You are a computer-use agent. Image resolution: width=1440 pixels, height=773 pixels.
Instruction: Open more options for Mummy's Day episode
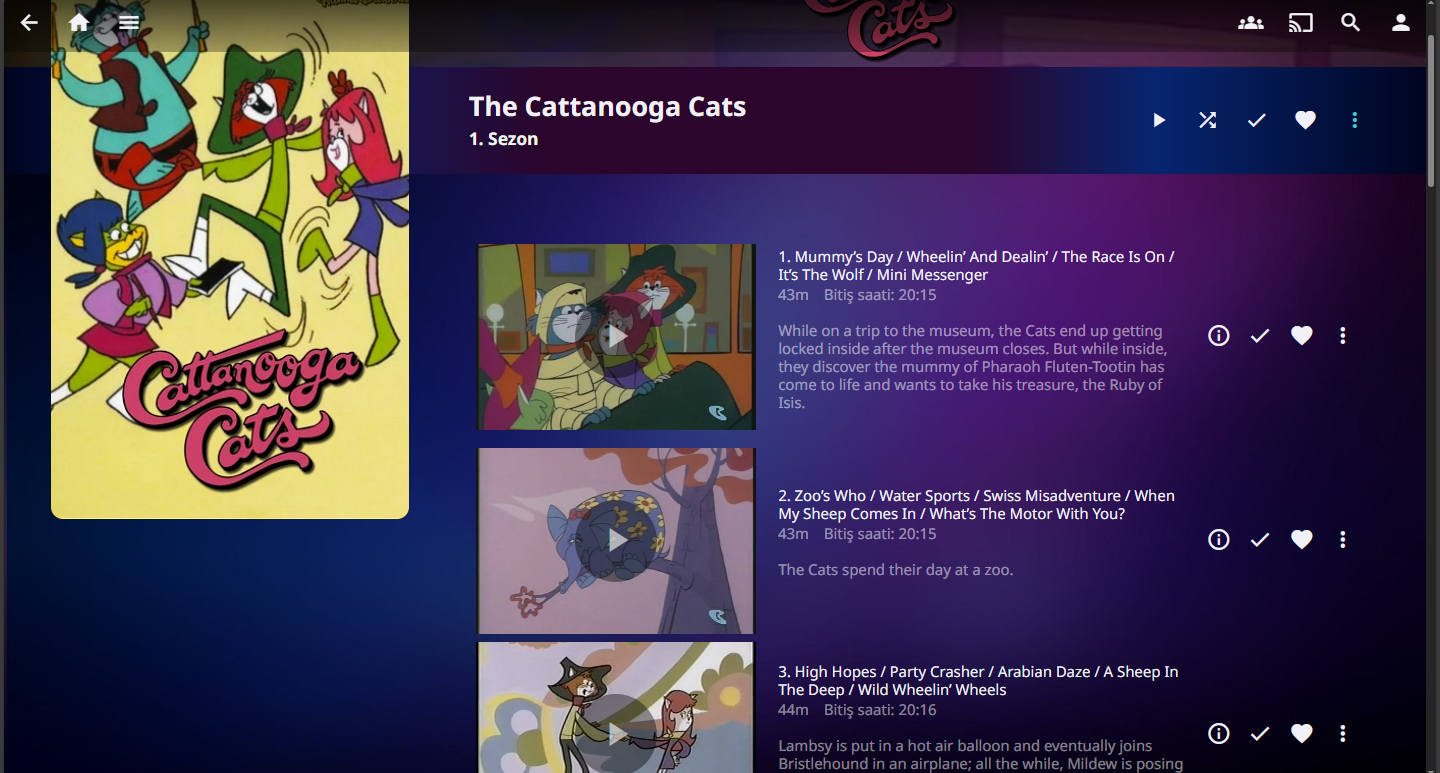click(x=1343, y=336)
